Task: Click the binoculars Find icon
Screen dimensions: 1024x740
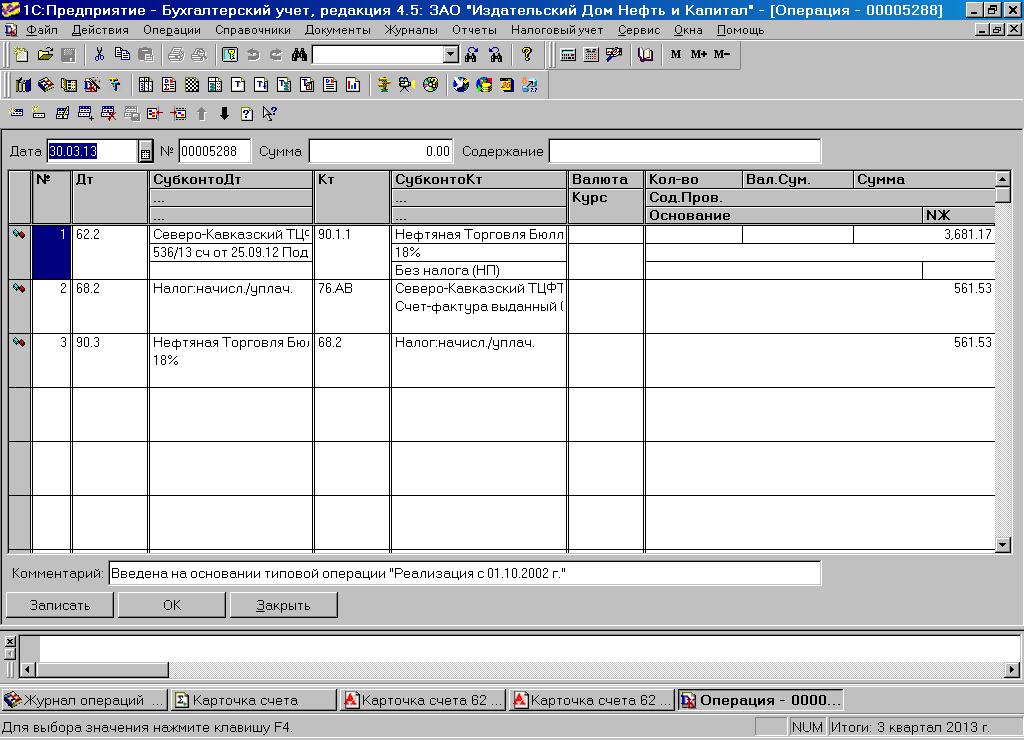Action: [x=299, y=55]
